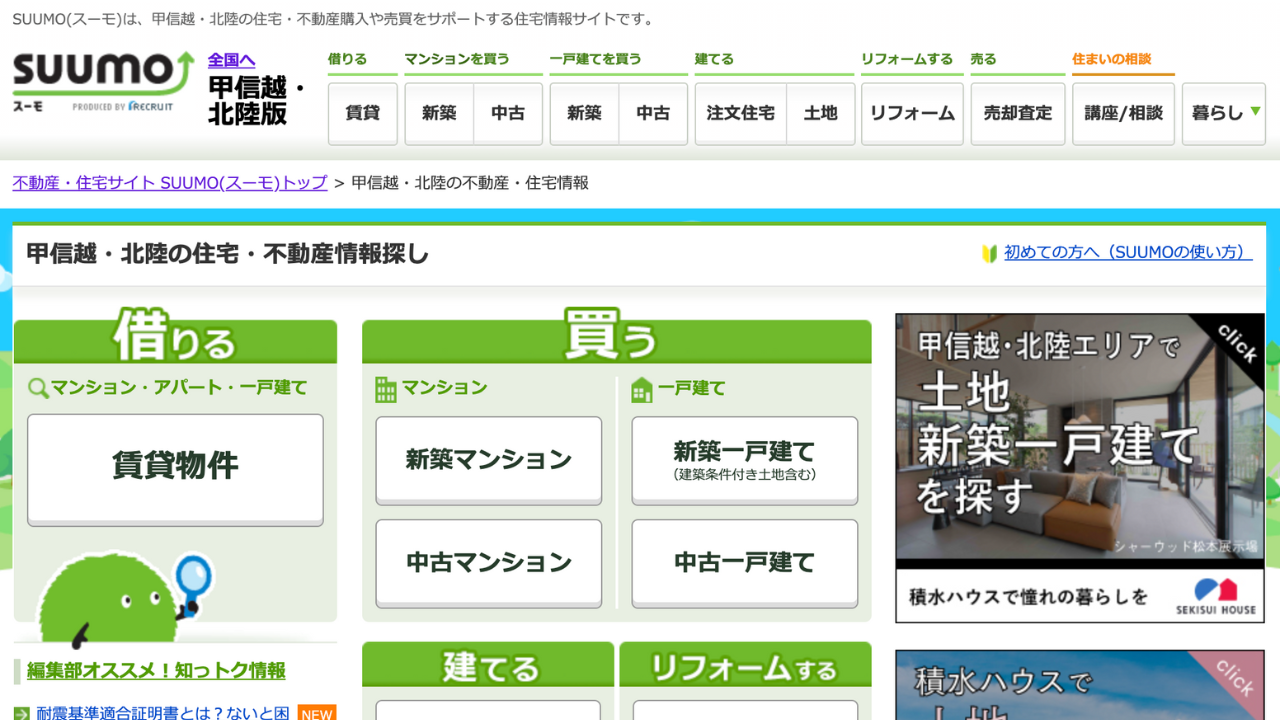The image size is (1280, 720).
Task: Select 新築 under 一戸建てを買う
Action: click(584, 114)
